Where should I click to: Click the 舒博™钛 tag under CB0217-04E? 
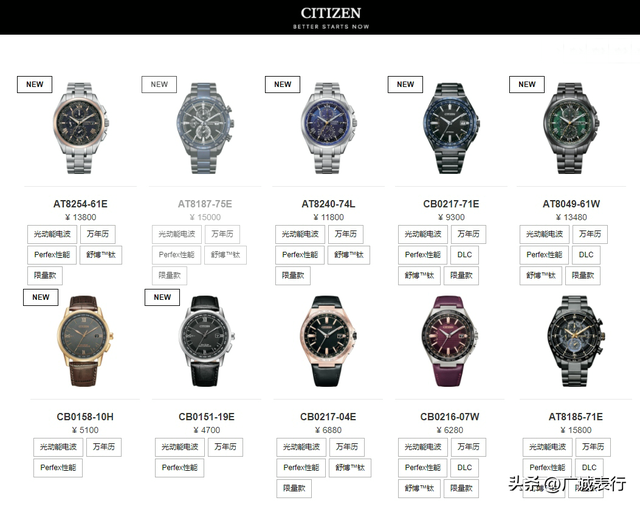[350, 468]
